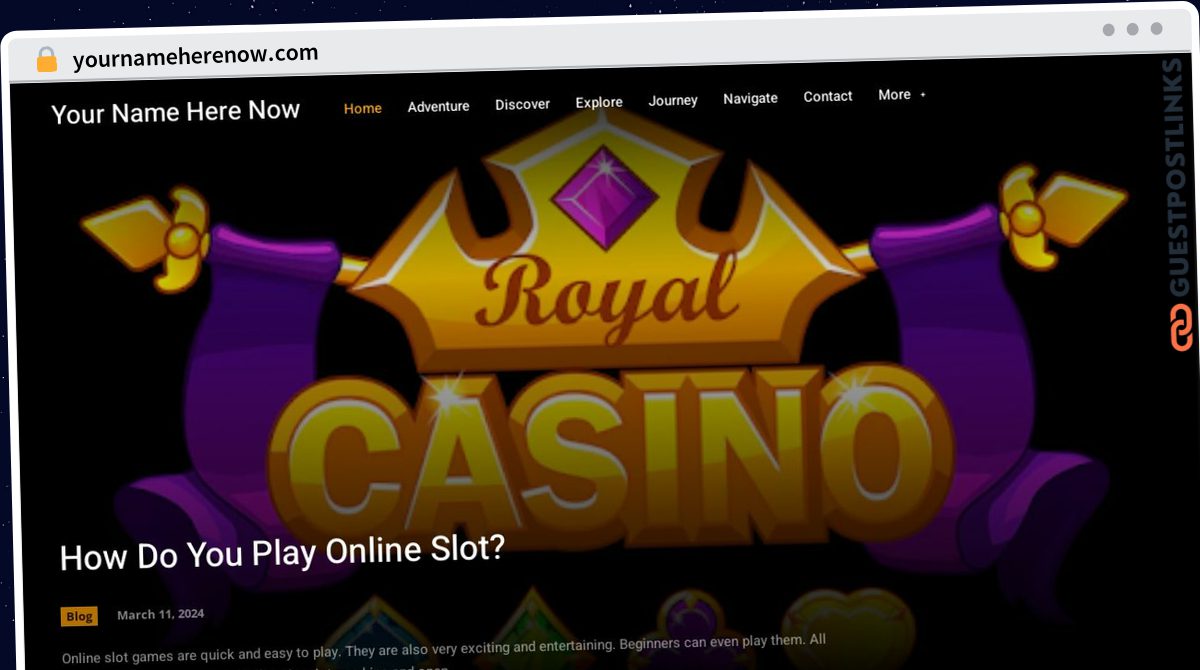Click the yournameherenow.com address bar
Image resolution: width=1200 pixels, height=670 pixels.
click(x=196, y=56)
